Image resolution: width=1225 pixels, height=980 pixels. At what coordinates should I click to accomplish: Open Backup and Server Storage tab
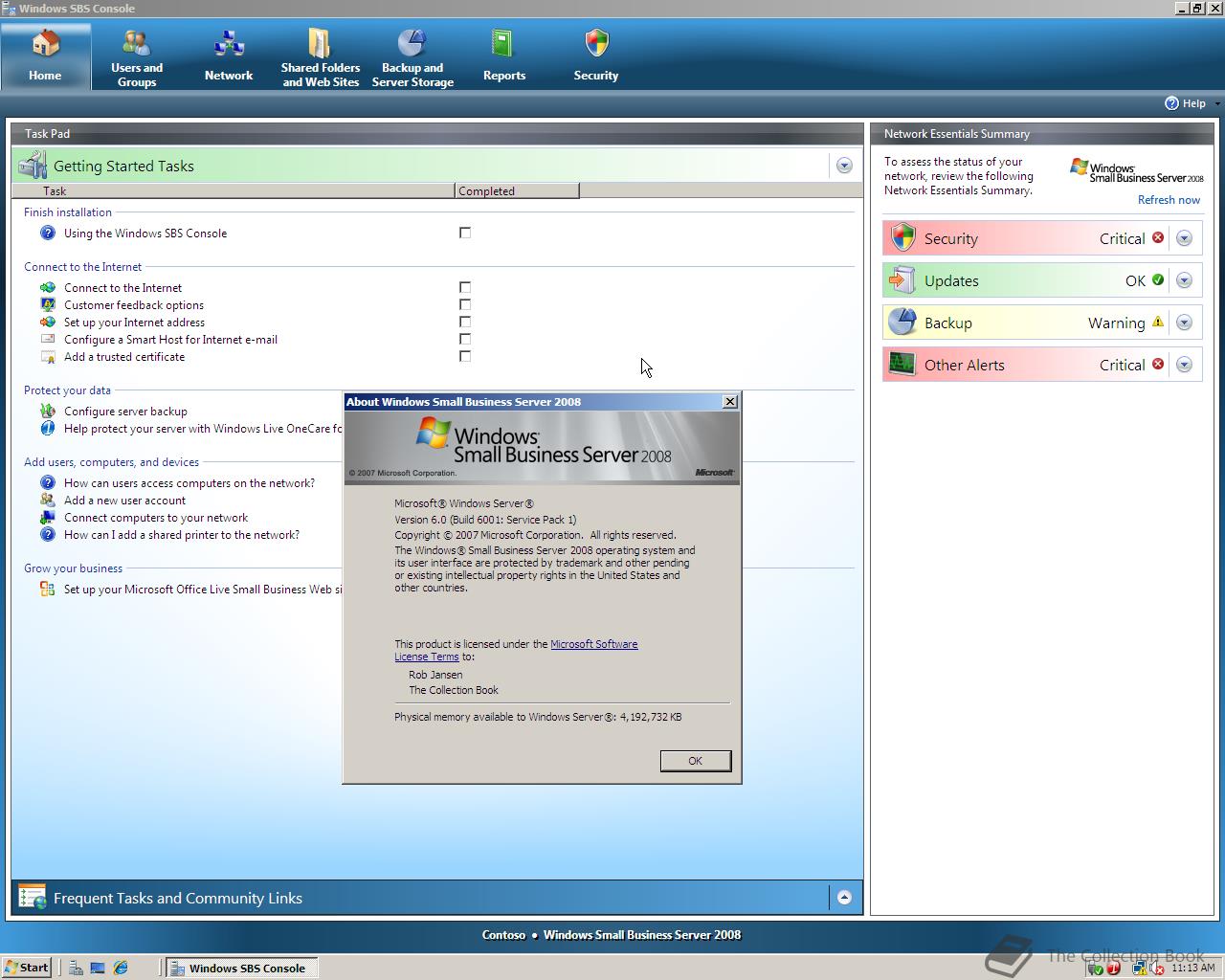412,56
